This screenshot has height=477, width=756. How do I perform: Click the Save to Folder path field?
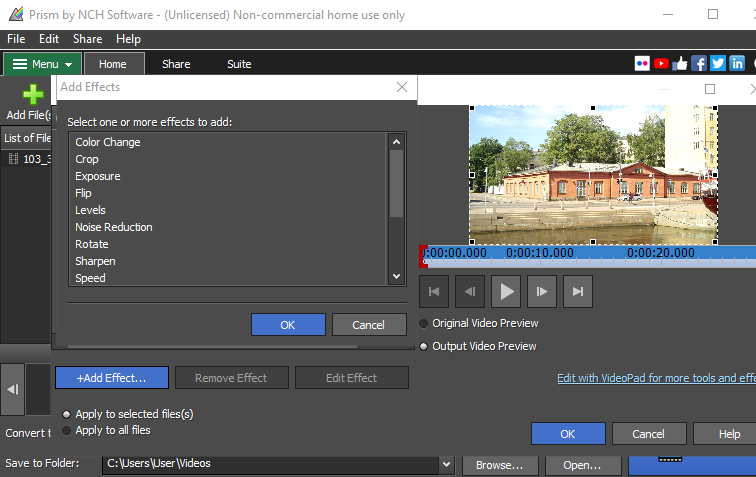pyautogui.click(x=270, y=464)
